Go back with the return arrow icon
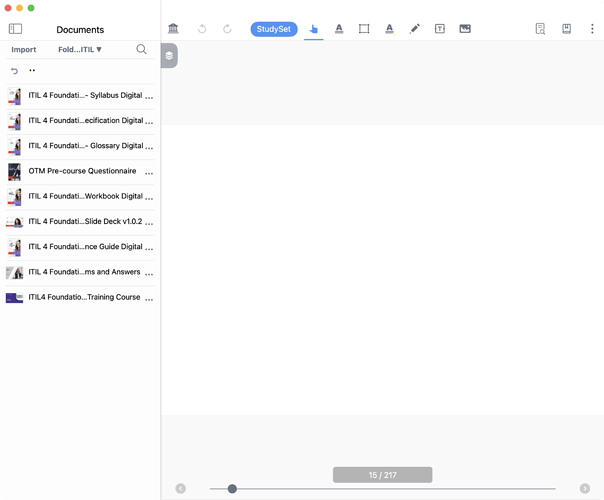 point(14,71)
